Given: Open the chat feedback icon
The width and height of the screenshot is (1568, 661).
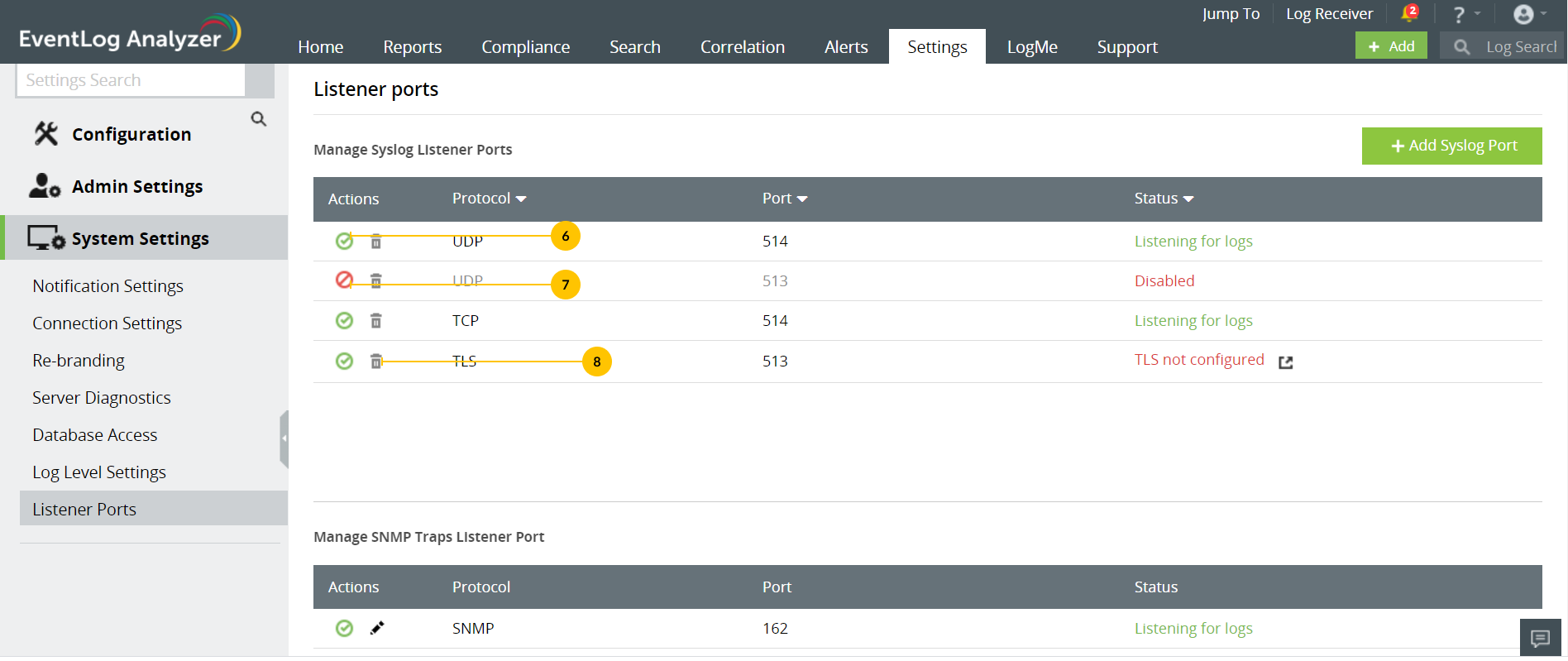Looking at the screenshot, I should pos(1540,638).
